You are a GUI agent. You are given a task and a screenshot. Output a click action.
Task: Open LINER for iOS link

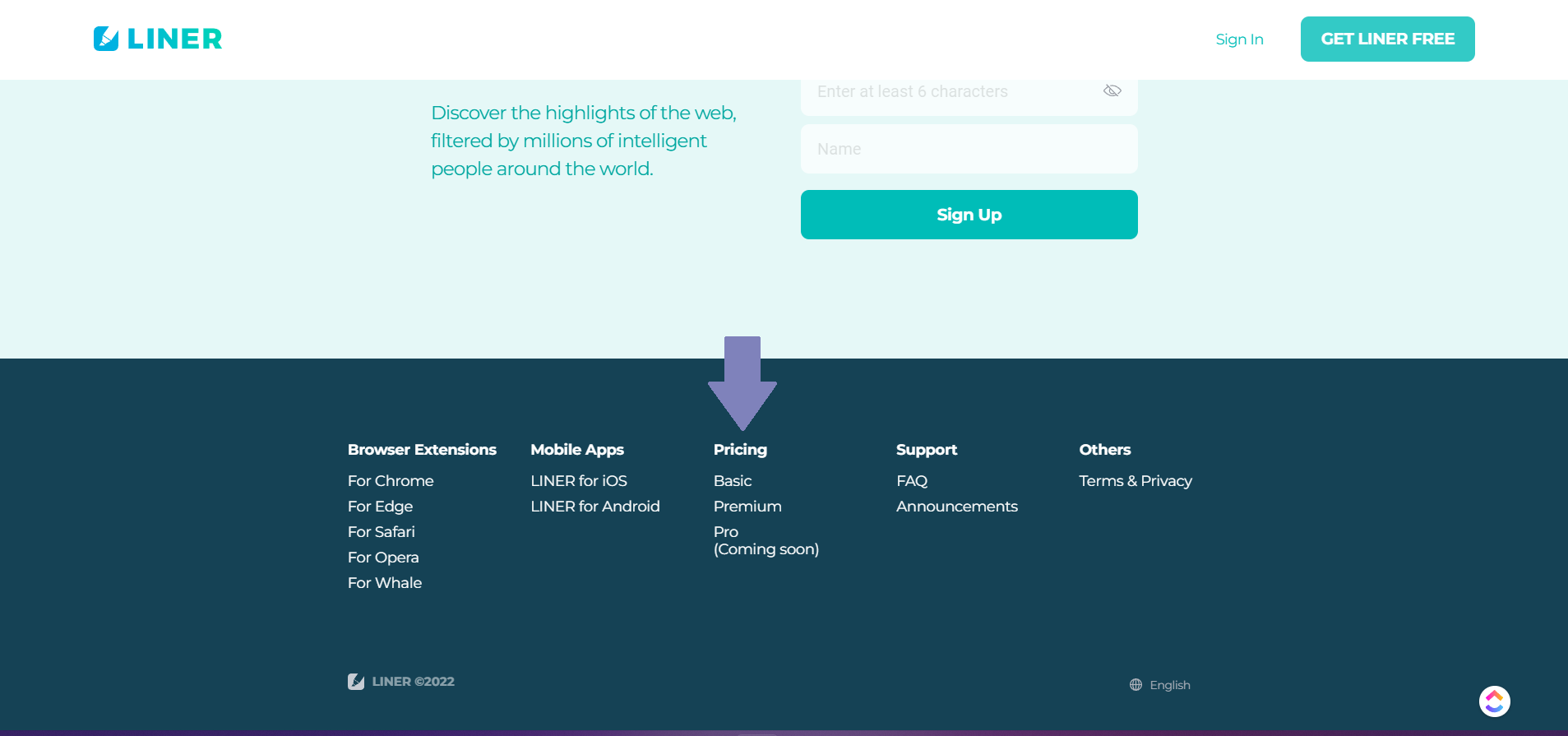pyautogui.click(x=579, y=481)
